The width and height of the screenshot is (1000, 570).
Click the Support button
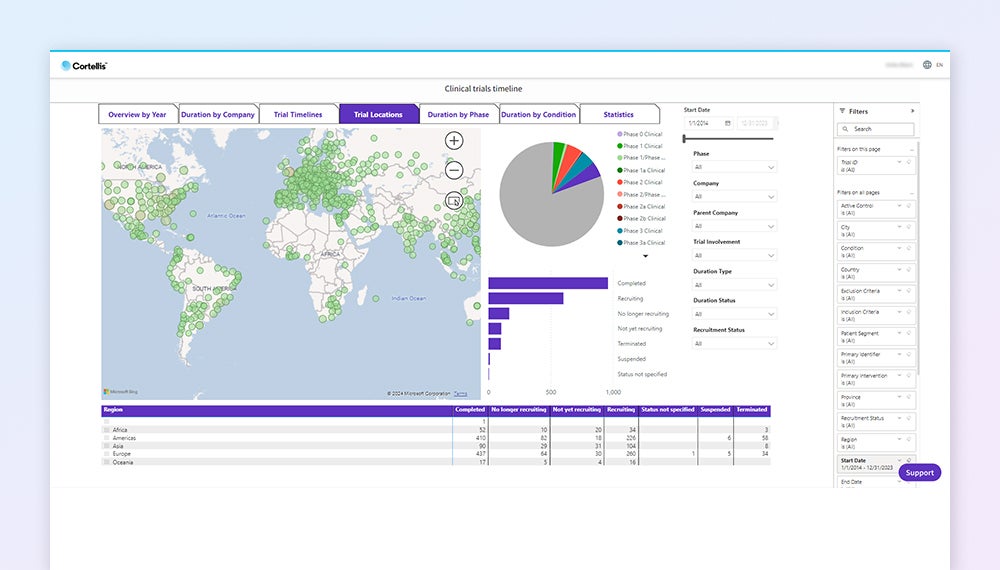(x=919, y=473)
